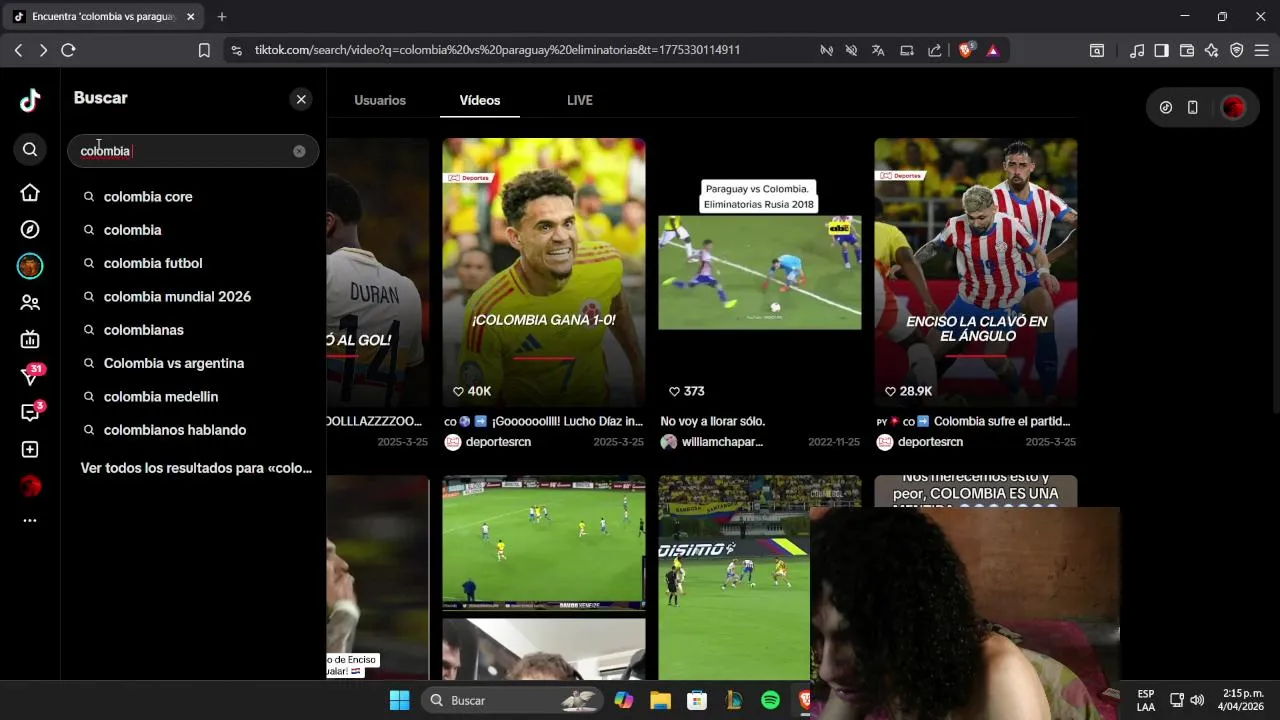1280x720 pixels.
Task: Click the '¡Goooooollll! Lucho Díaz in...' caption
Action: [567, 421]
